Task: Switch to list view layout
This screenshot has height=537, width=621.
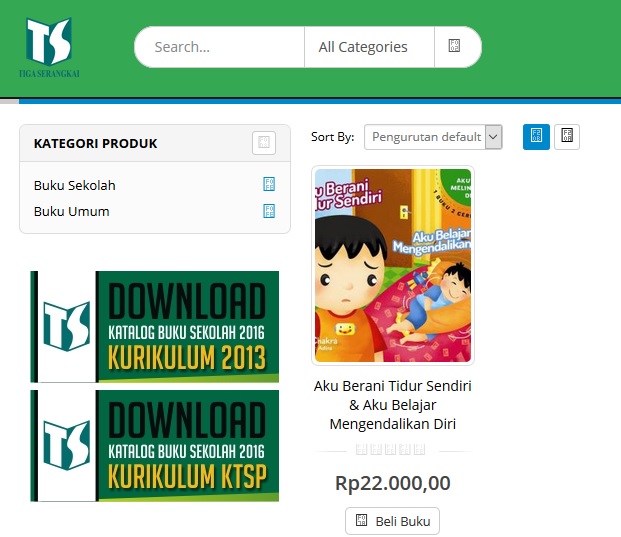Action: click(567, 137)
